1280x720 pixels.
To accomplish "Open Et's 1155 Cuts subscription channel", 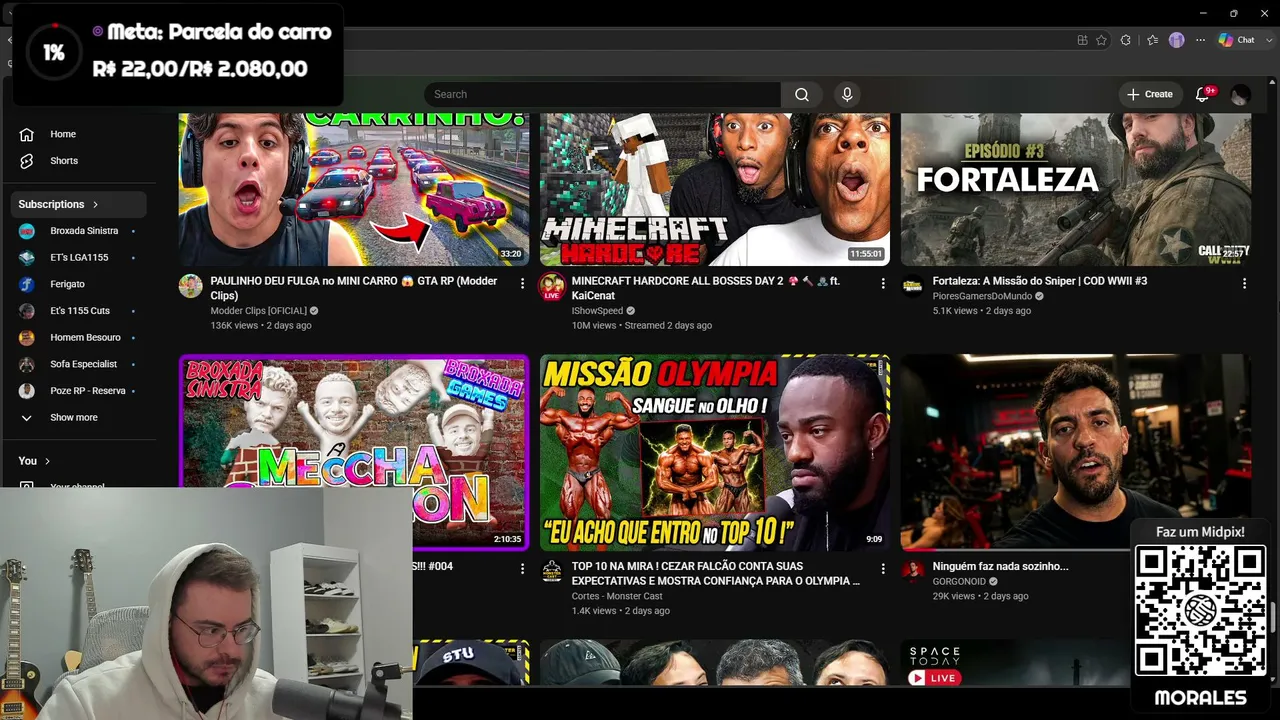I will click(78, 311).
